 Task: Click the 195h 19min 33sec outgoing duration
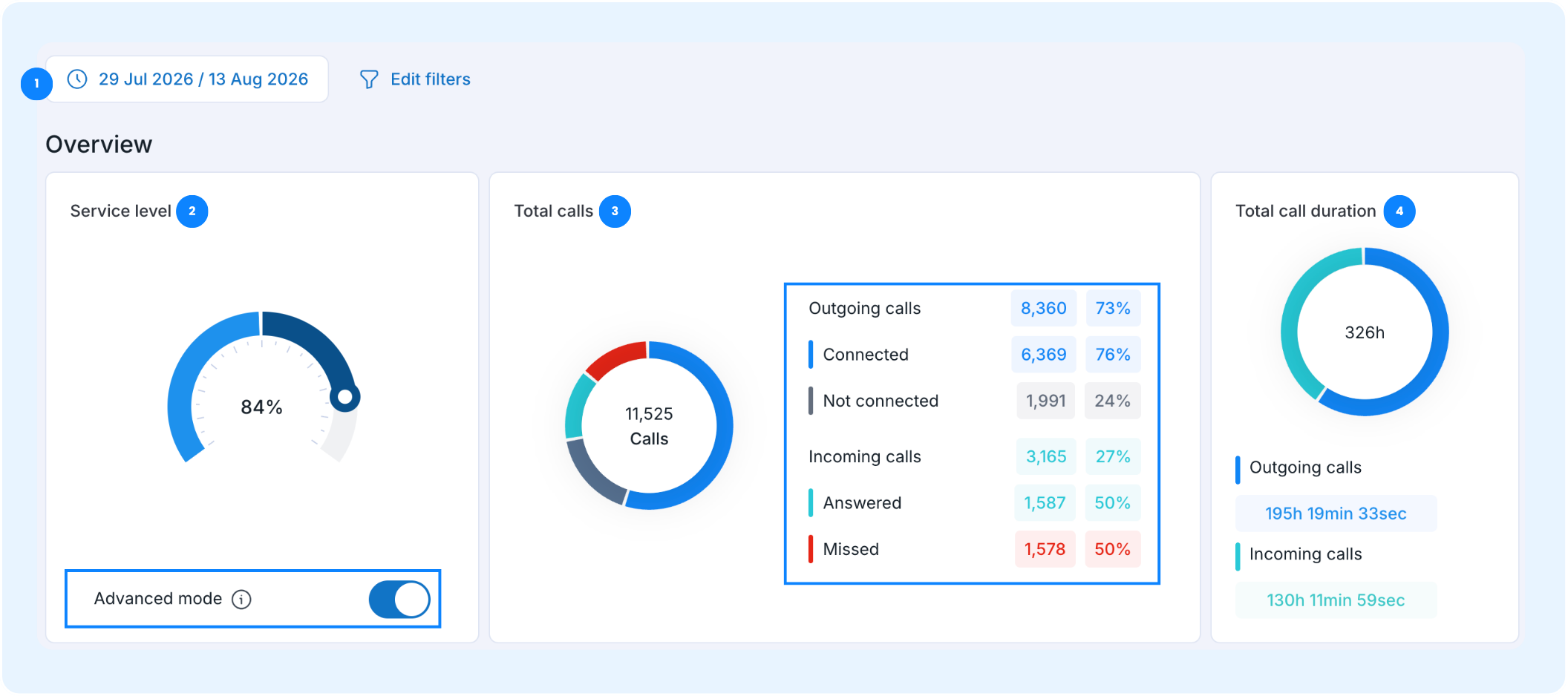pos(1336,513)
